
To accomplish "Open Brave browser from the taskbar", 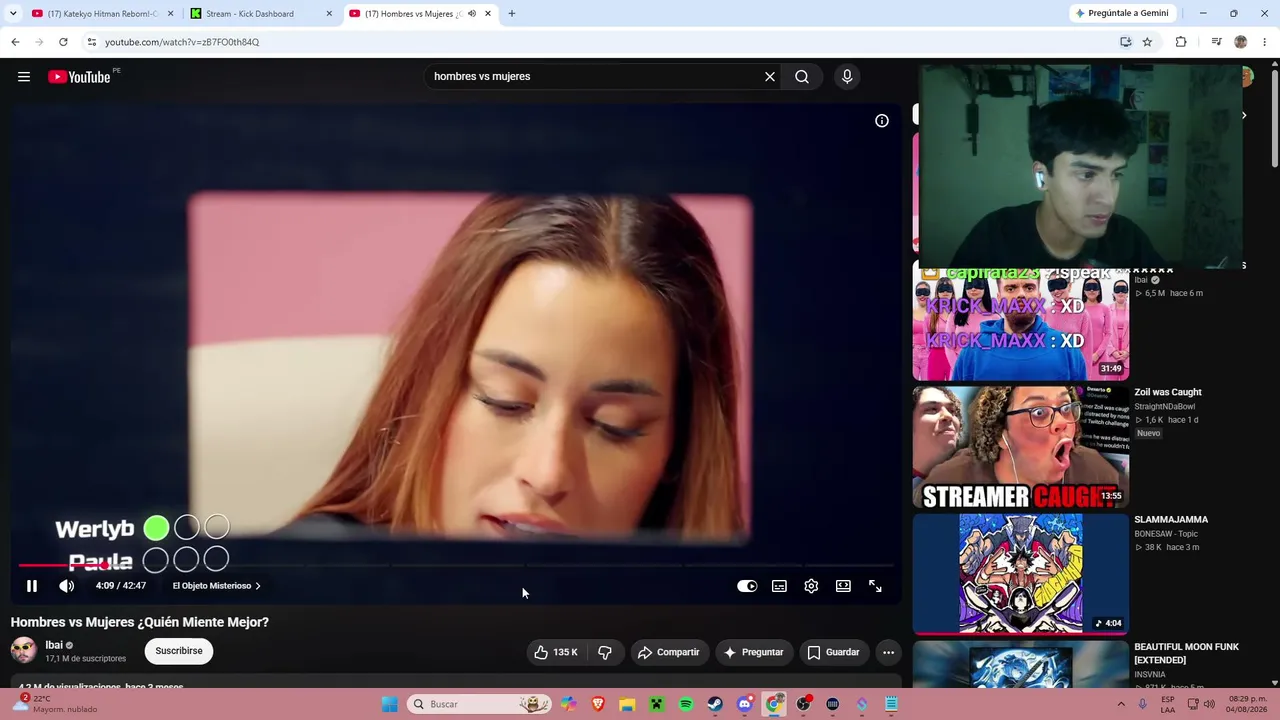I will (598, 704).
